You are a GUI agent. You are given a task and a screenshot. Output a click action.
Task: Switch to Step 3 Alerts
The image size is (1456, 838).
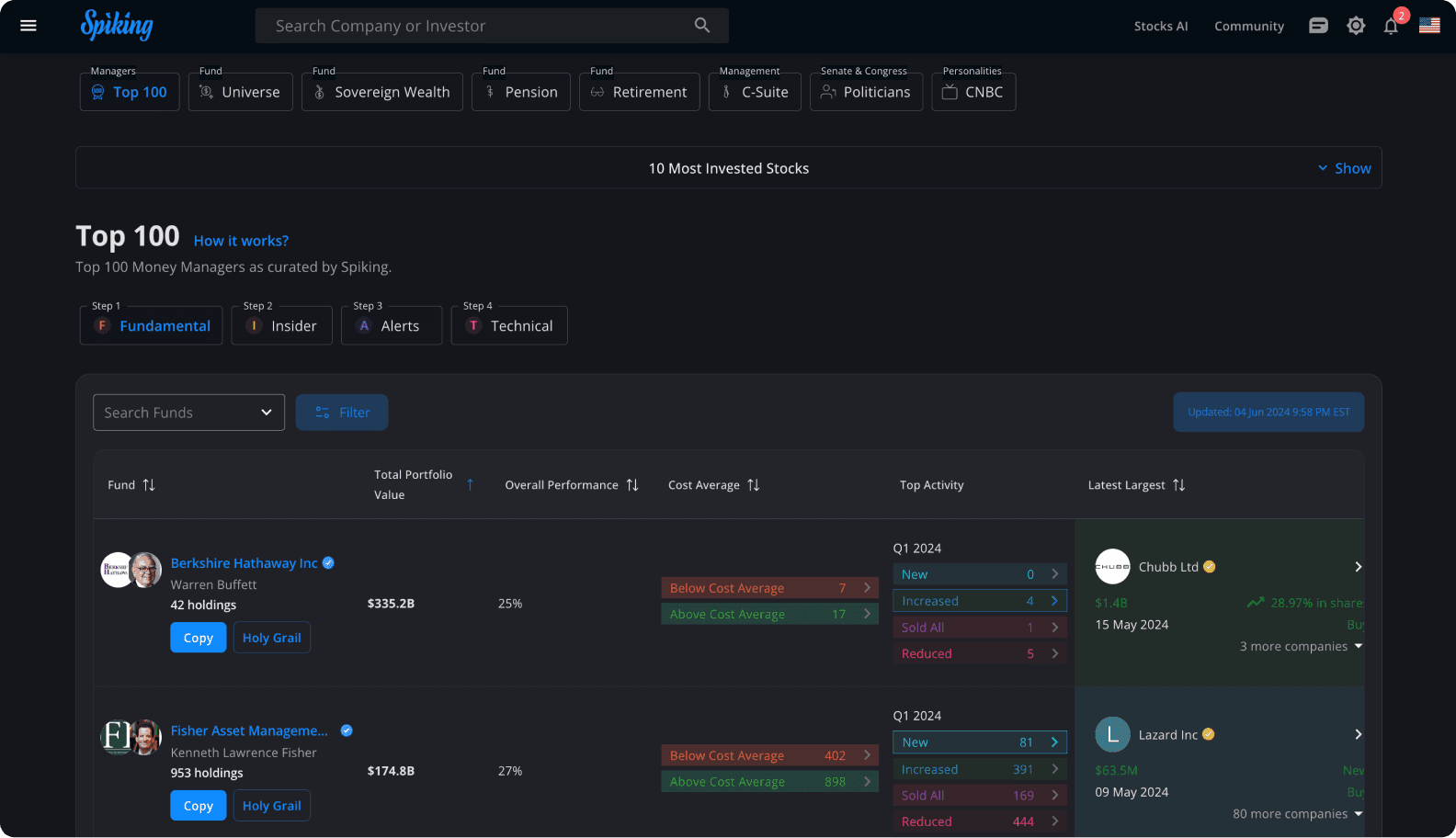392,325
